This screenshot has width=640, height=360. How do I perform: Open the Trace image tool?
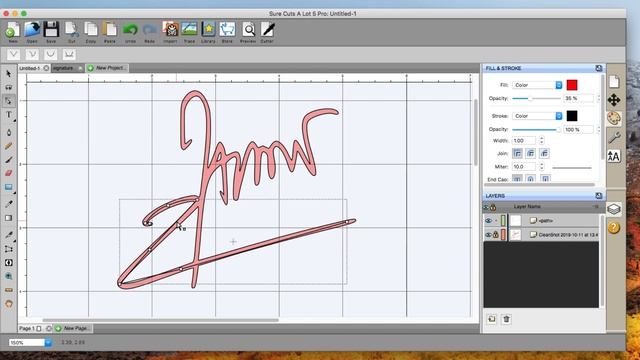(189, 31)
